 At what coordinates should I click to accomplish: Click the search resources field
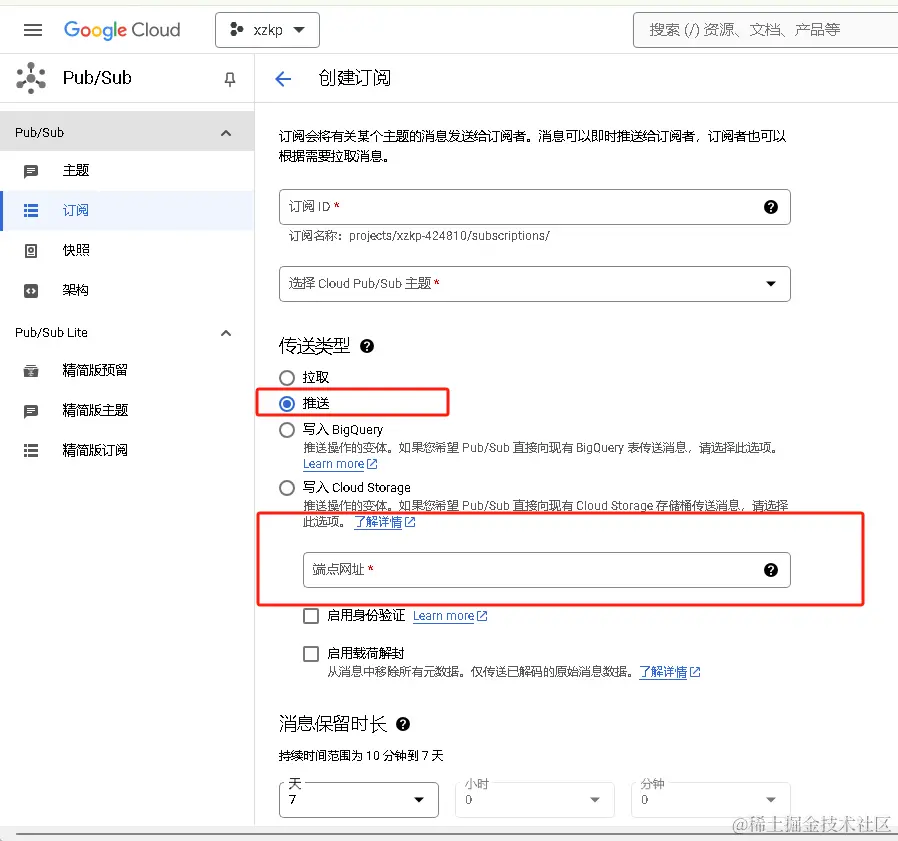tap(765, 30)
